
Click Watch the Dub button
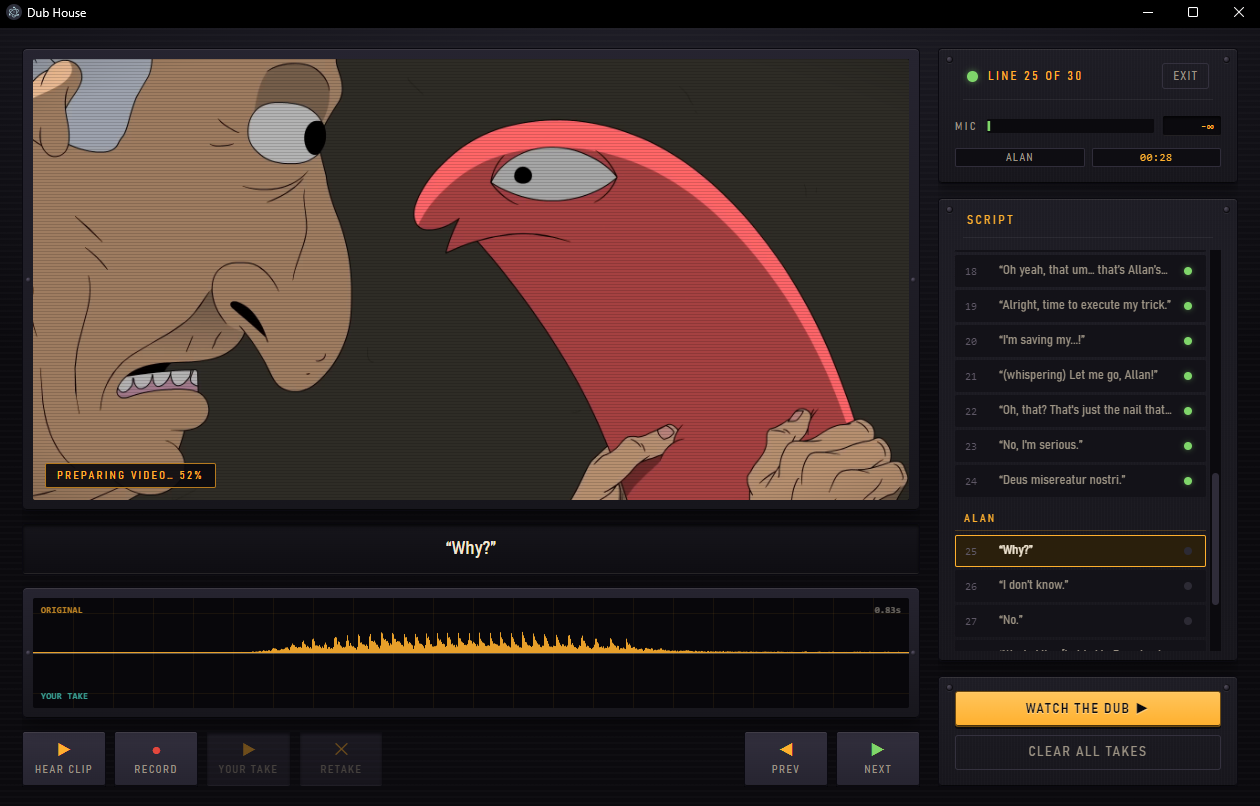tap(1088, 708)
